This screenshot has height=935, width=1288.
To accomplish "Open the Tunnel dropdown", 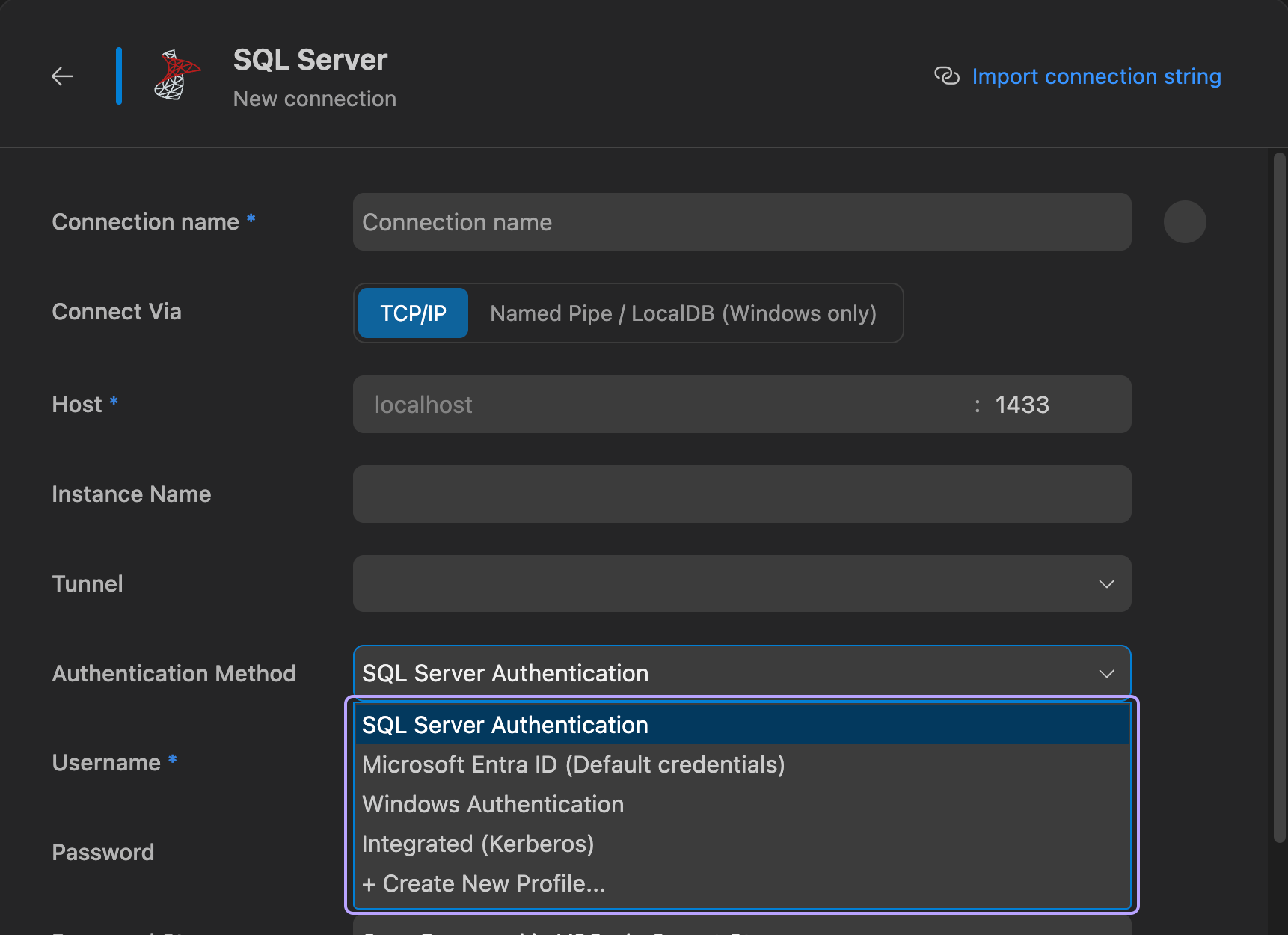I will tap(742, 583).
